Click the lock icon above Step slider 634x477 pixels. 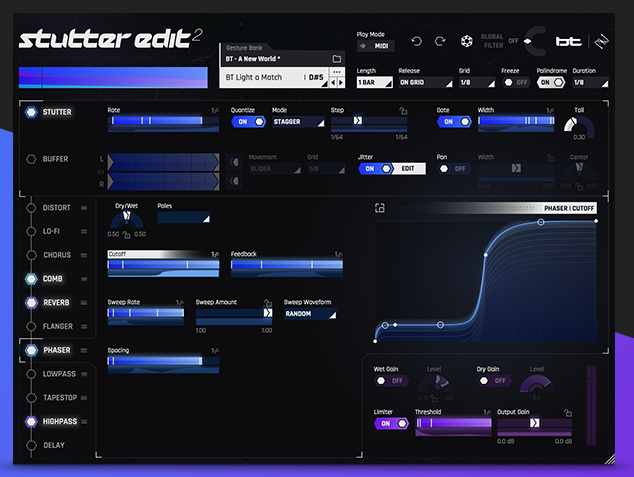pyautogui.click(x=403, y=110)
